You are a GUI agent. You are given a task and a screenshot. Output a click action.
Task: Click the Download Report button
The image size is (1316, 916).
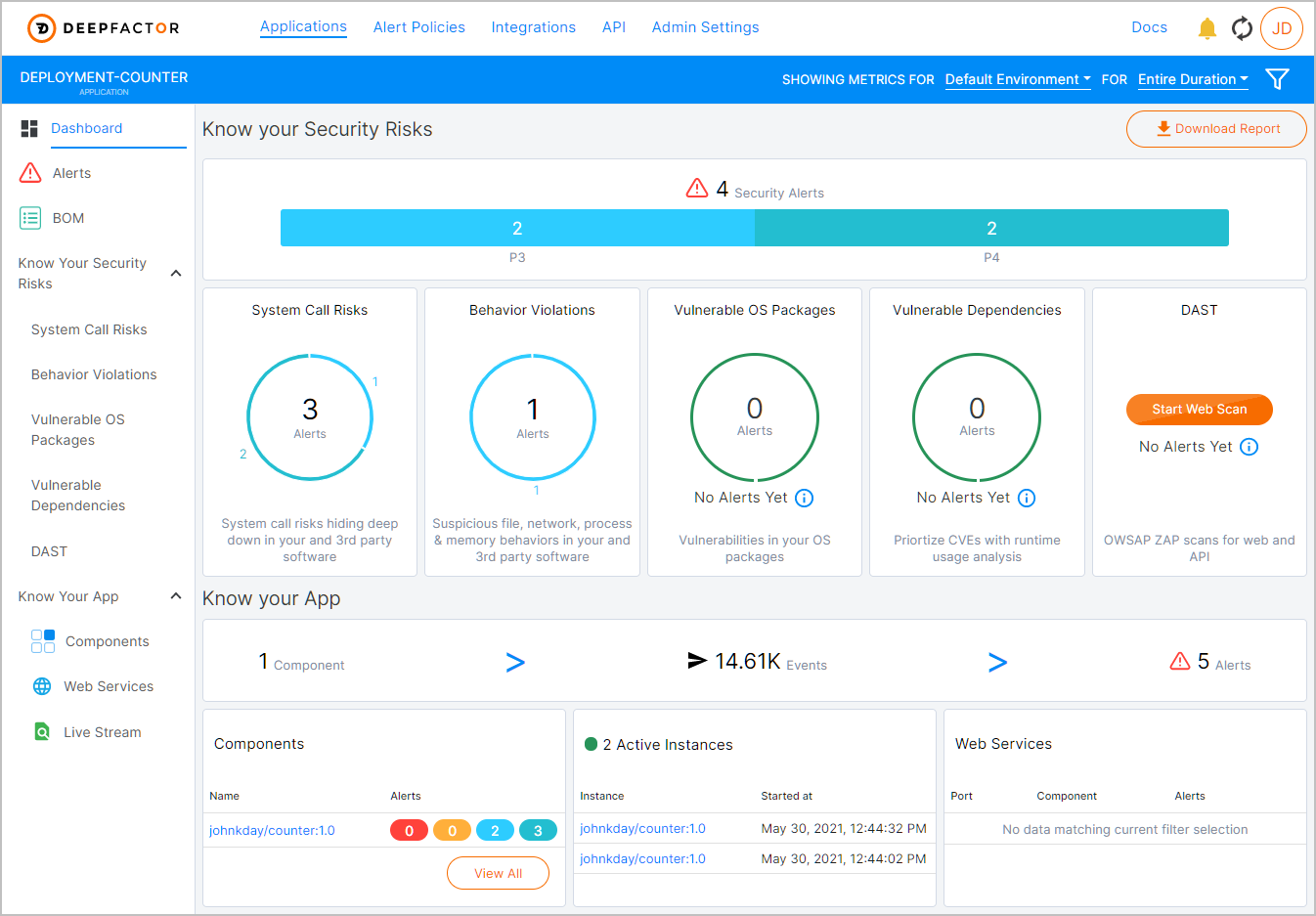click(1216, 129)
